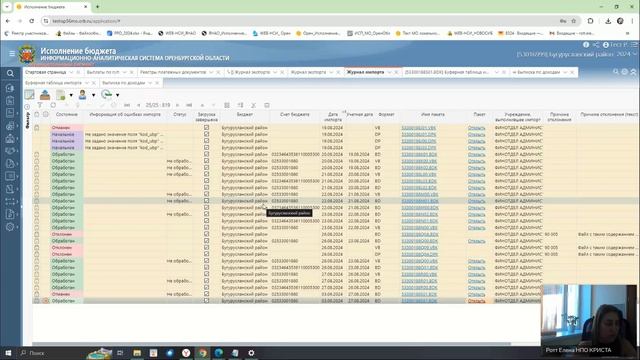Close the 'Журнал импорта' tab

coord(397,72)
